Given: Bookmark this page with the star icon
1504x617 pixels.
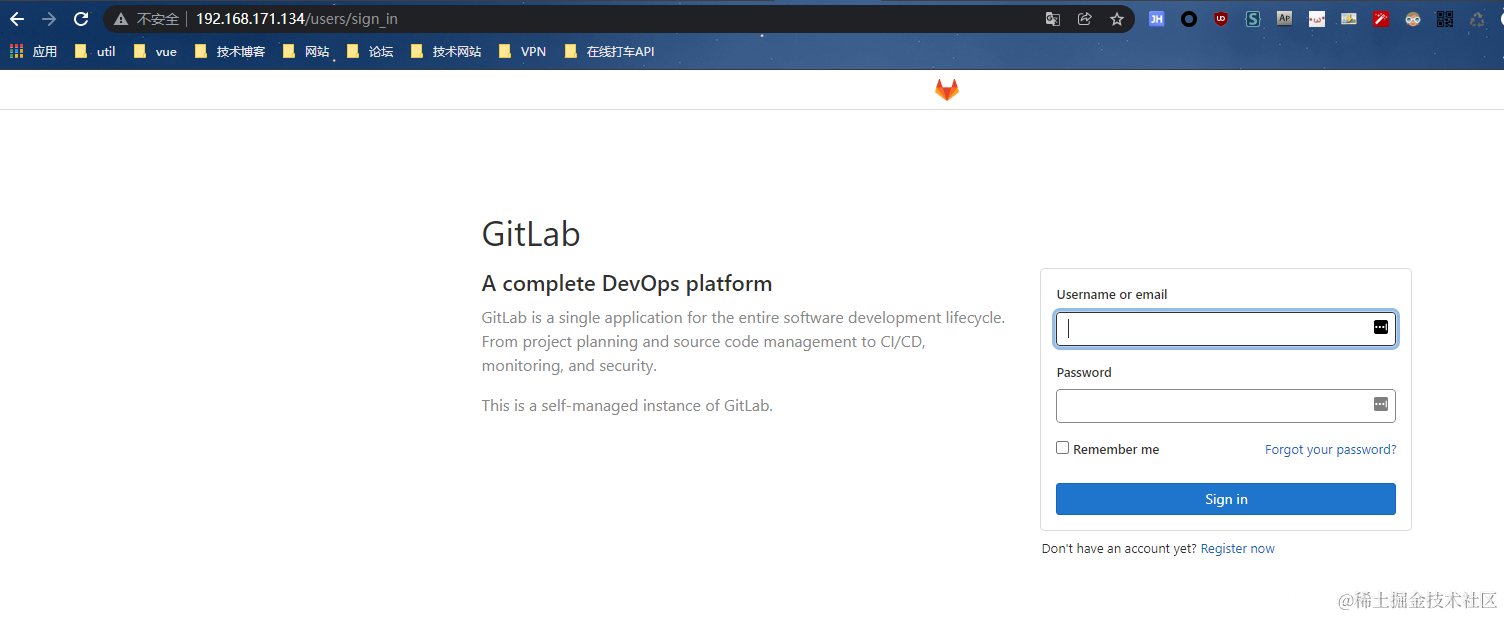Looking at the screenshot, I should [1117, 19].
